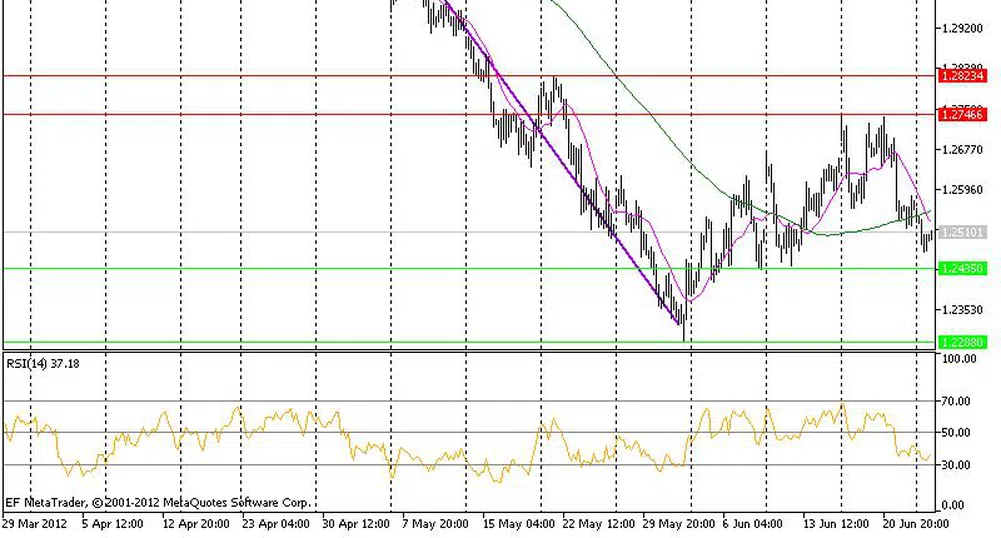
Task: Select the purple downward trendline
Action: click(560, 160)
